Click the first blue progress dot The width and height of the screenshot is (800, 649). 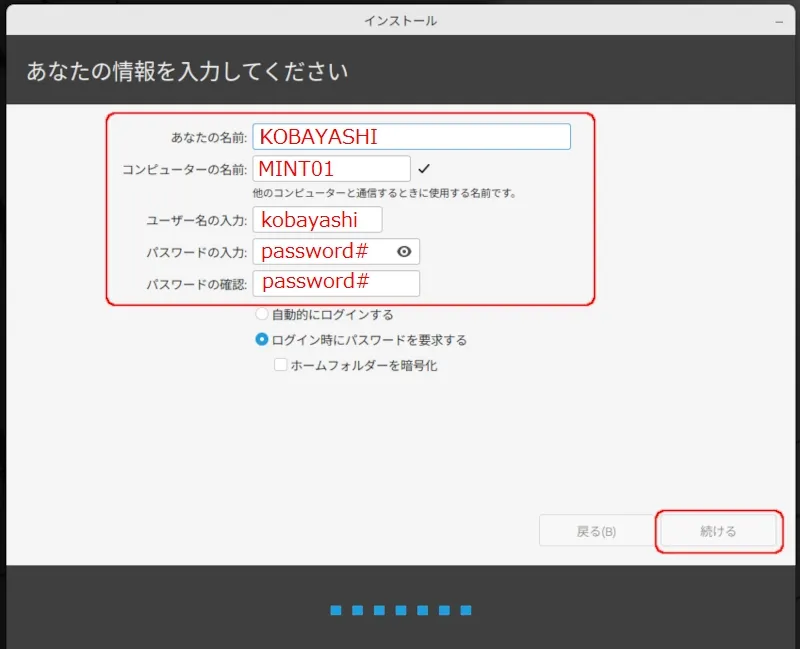tap(335, 610)
